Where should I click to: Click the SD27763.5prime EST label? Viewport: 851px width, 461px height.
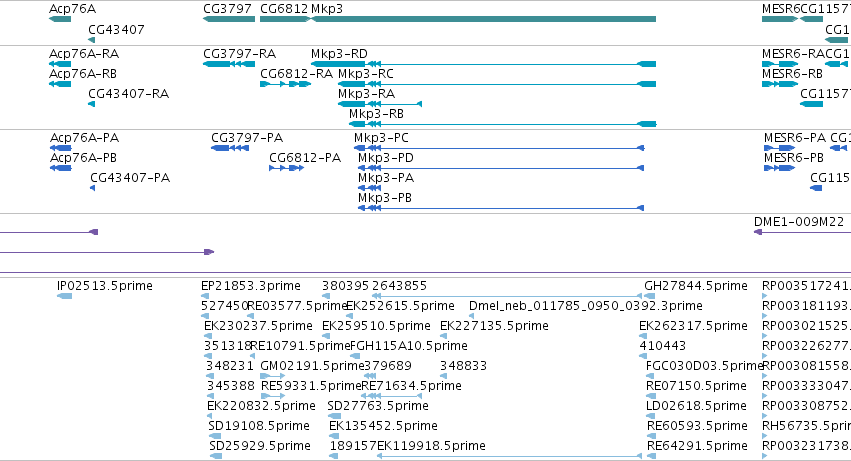point(378,406)
